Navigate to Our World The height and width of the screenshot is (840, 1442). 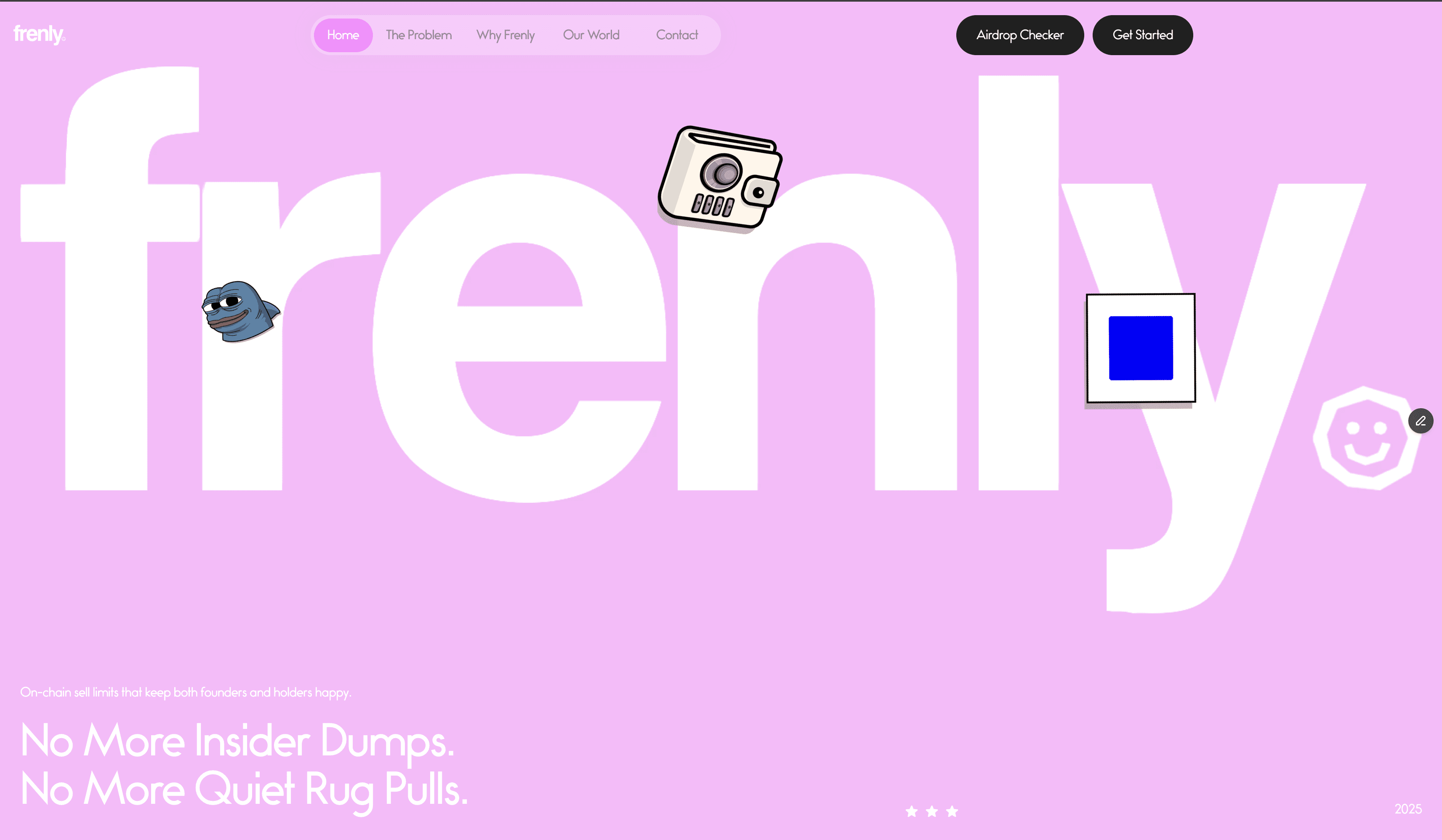(x=591, y=35)
